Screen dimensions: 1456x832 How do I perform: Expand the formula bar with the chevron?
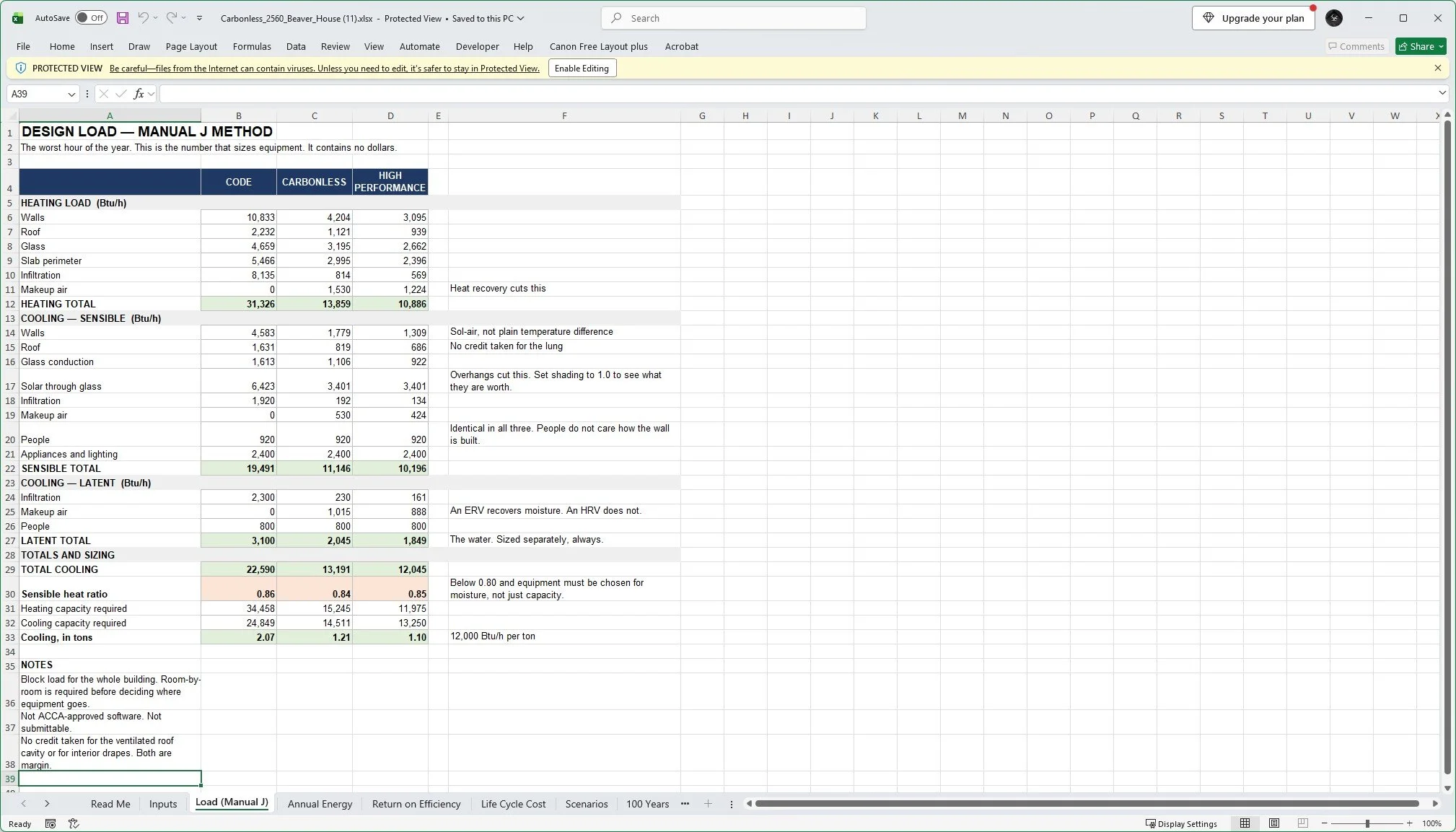tap(1442, 93)
